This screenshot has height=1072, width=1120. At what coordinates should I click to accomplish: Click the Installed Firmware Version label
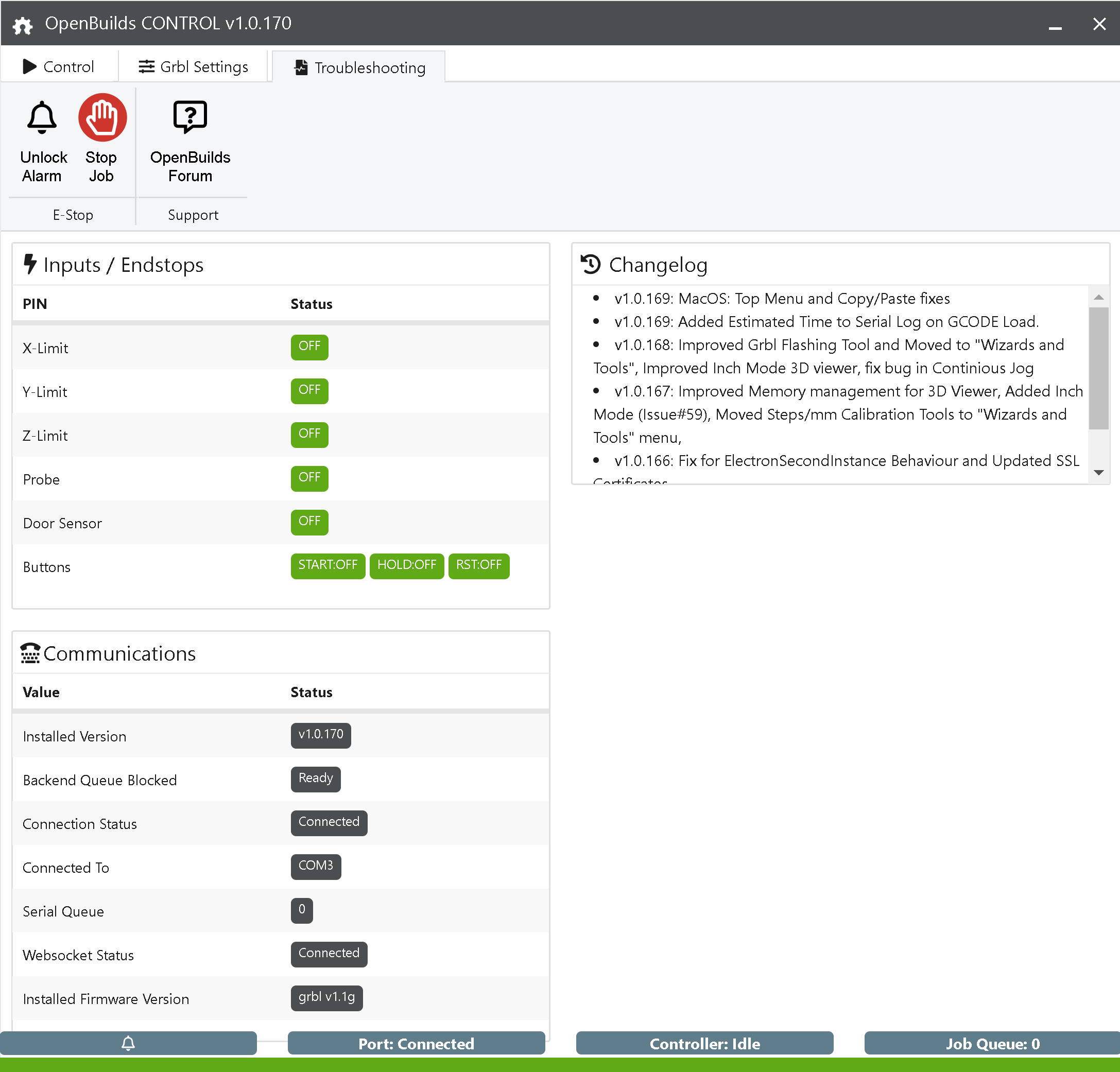(x=106, y=998)
